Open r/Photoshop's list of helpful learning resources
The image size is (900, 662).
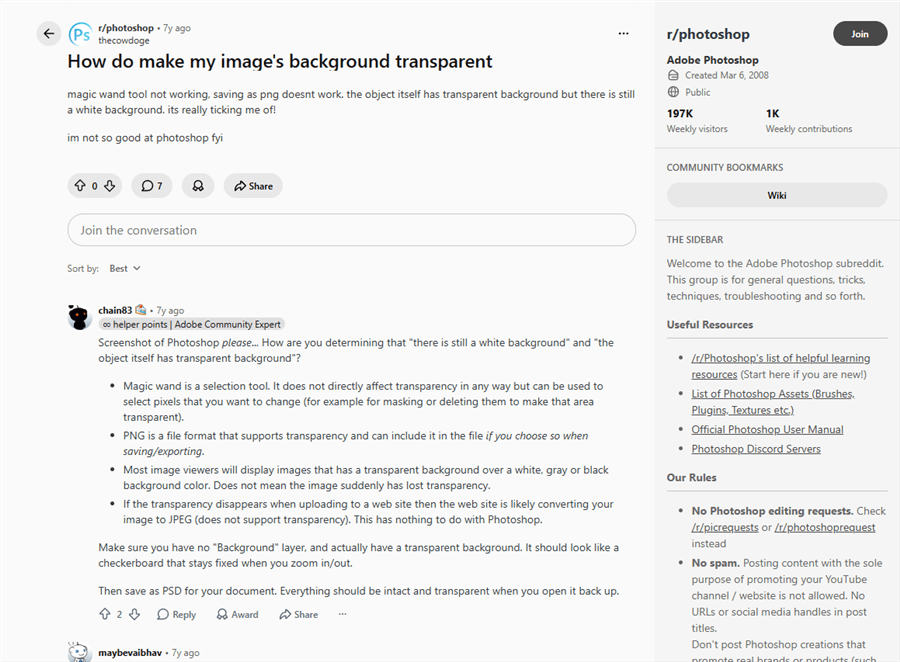pos(781,366)
